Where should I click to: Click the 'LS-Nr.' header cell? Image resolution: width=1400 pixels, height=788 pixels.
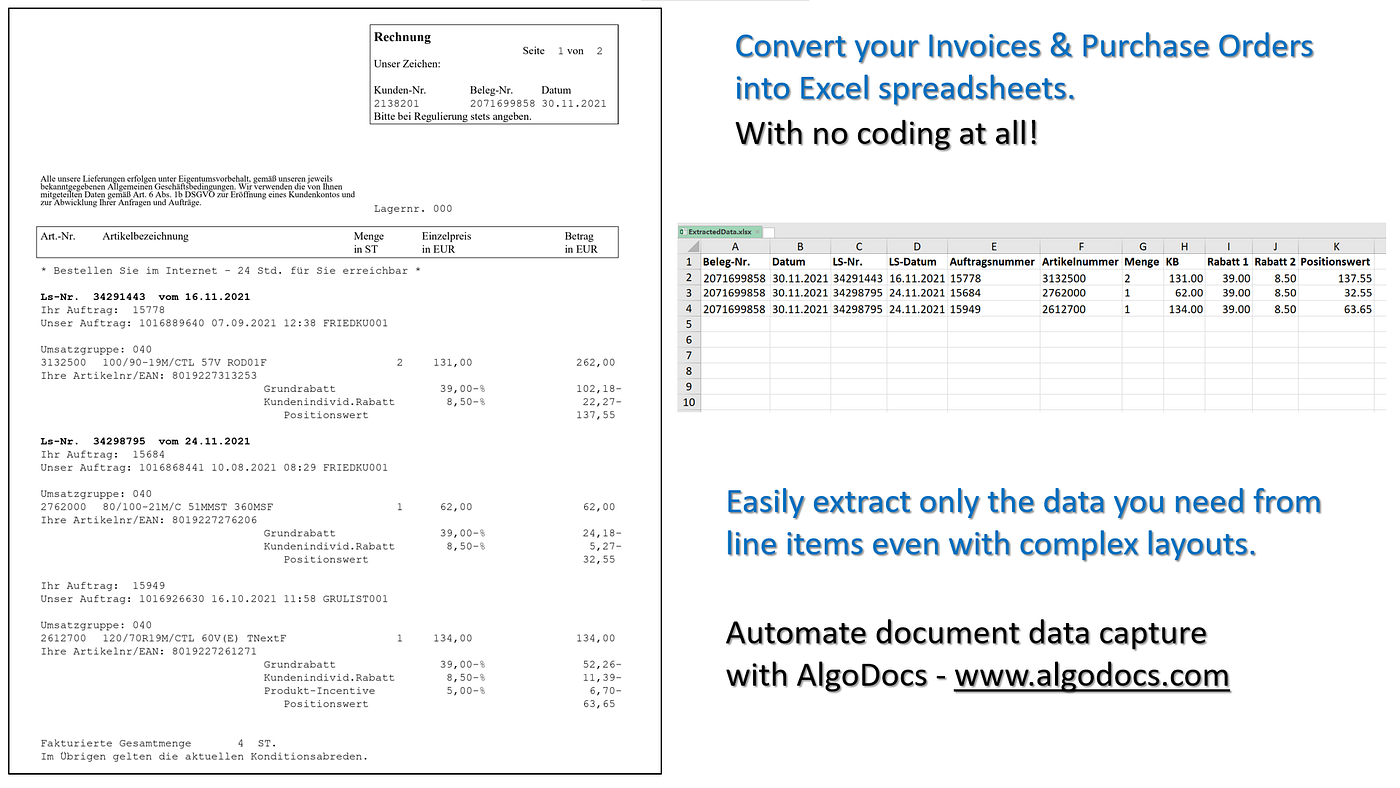[x=858, y=262]
